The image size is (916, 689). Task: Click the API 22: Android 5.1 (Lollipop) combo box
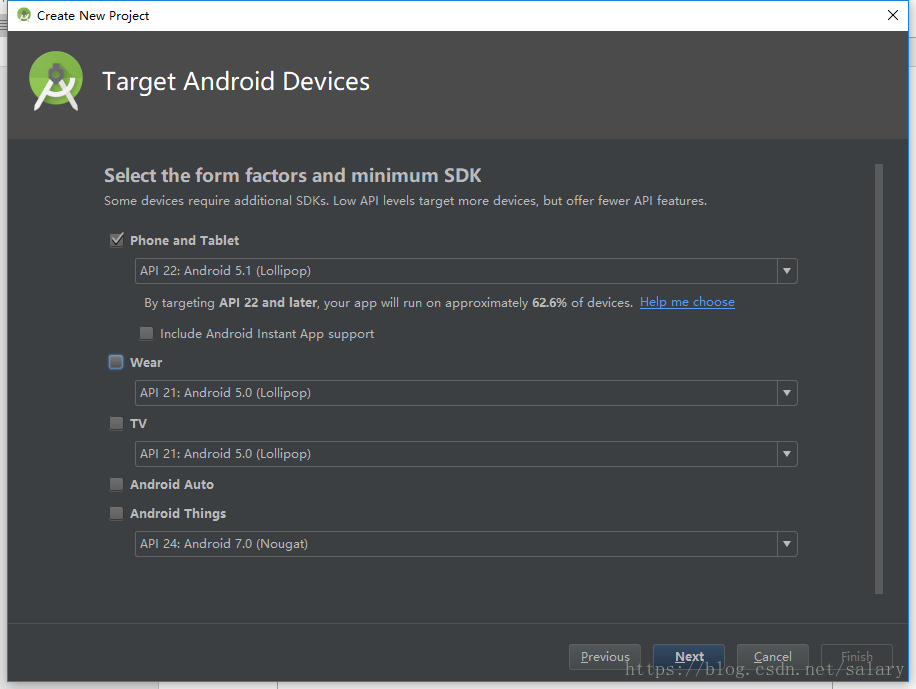click(466, 271)
